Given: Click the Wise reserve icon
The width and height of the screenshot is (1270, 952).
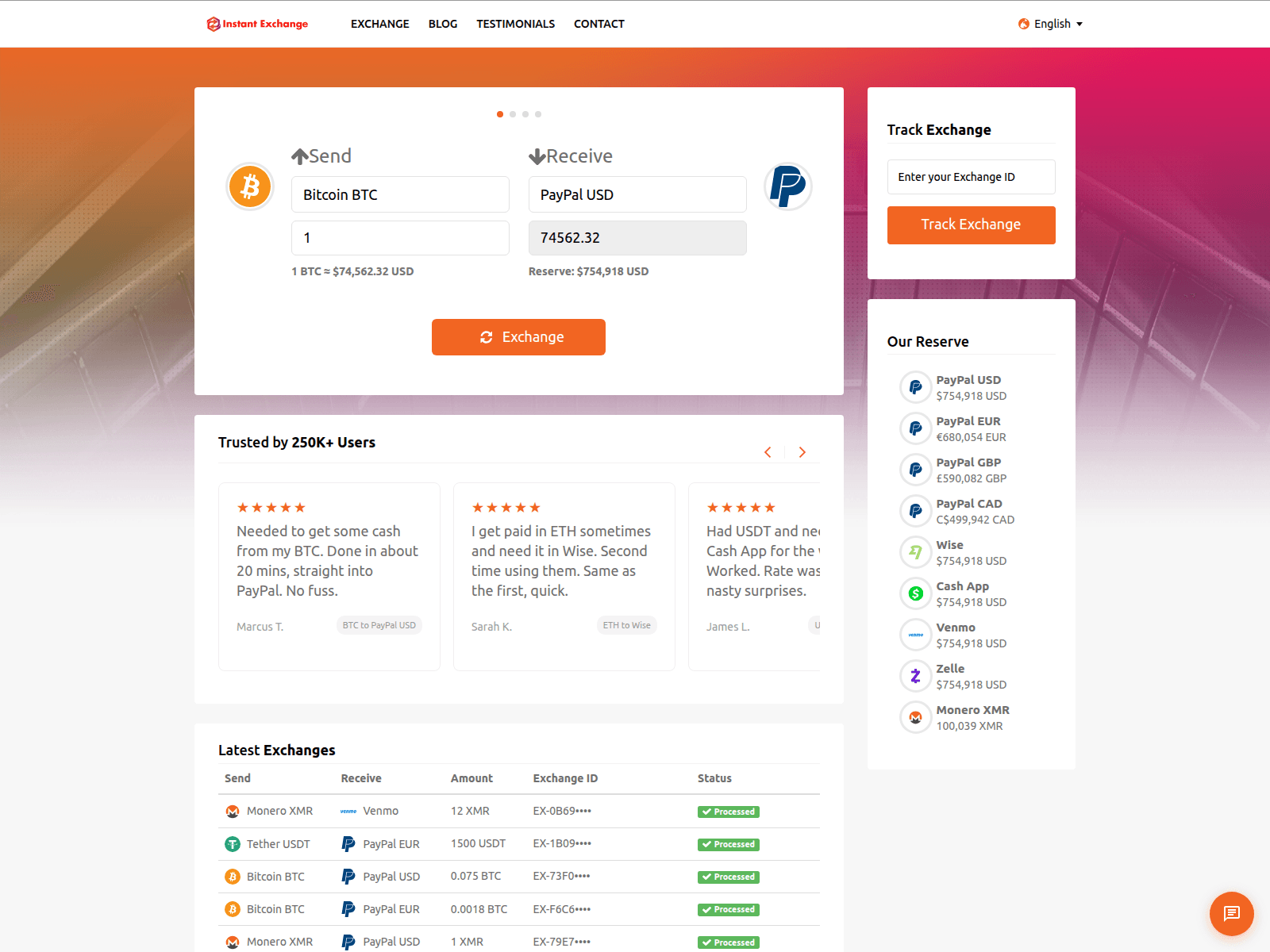Looking at the screenshot, I should (x=915, y=552).
